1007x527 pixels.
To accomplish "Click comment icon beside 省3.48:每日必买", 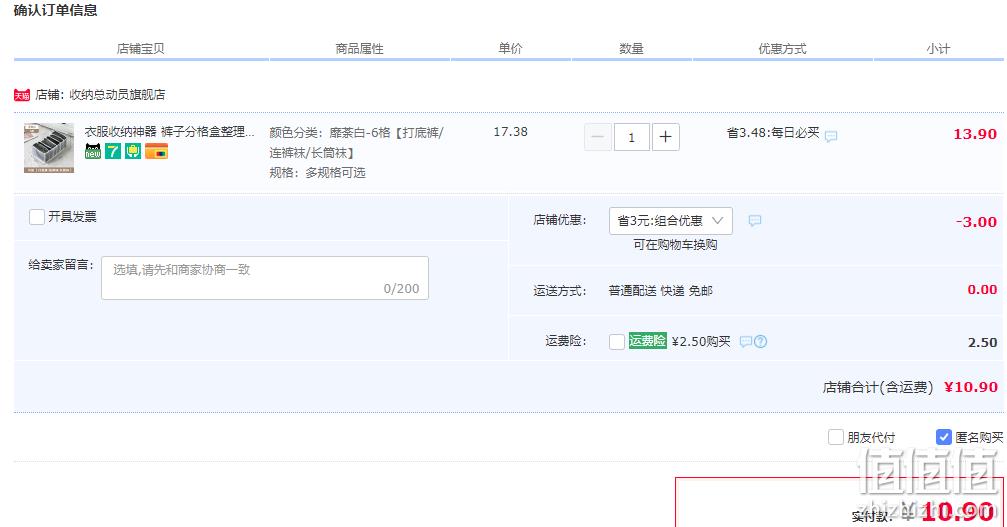I will (x=831, y=136).
